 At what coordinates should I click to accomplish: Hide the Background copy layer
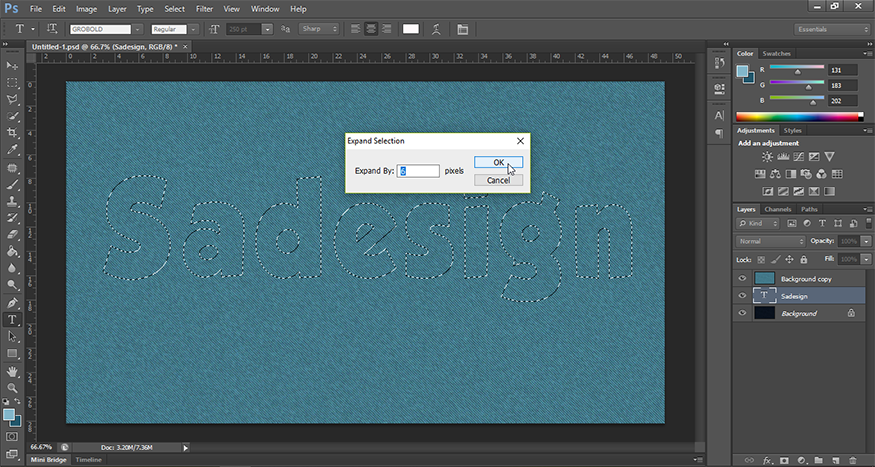[742, 278]
